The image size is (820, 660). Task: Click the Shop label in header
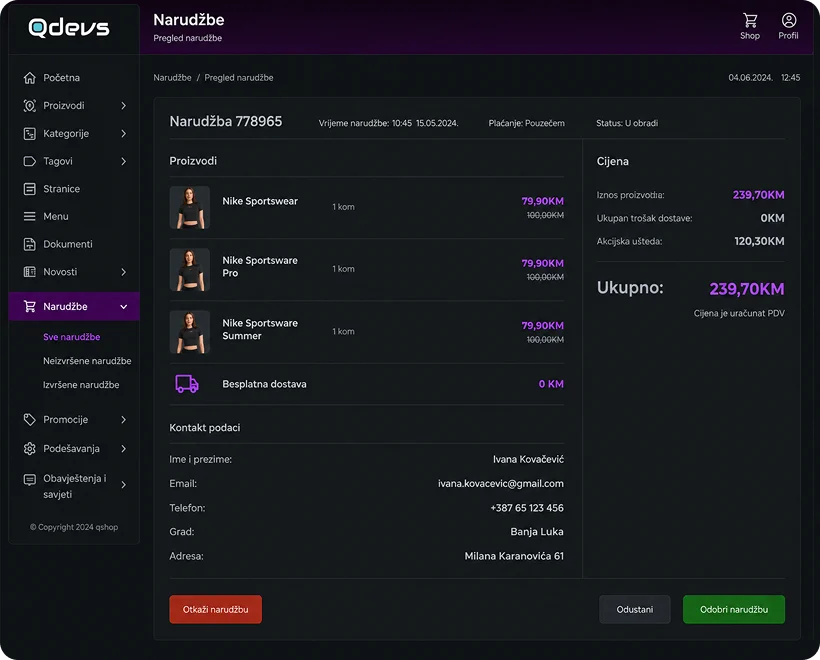(750, 36)
